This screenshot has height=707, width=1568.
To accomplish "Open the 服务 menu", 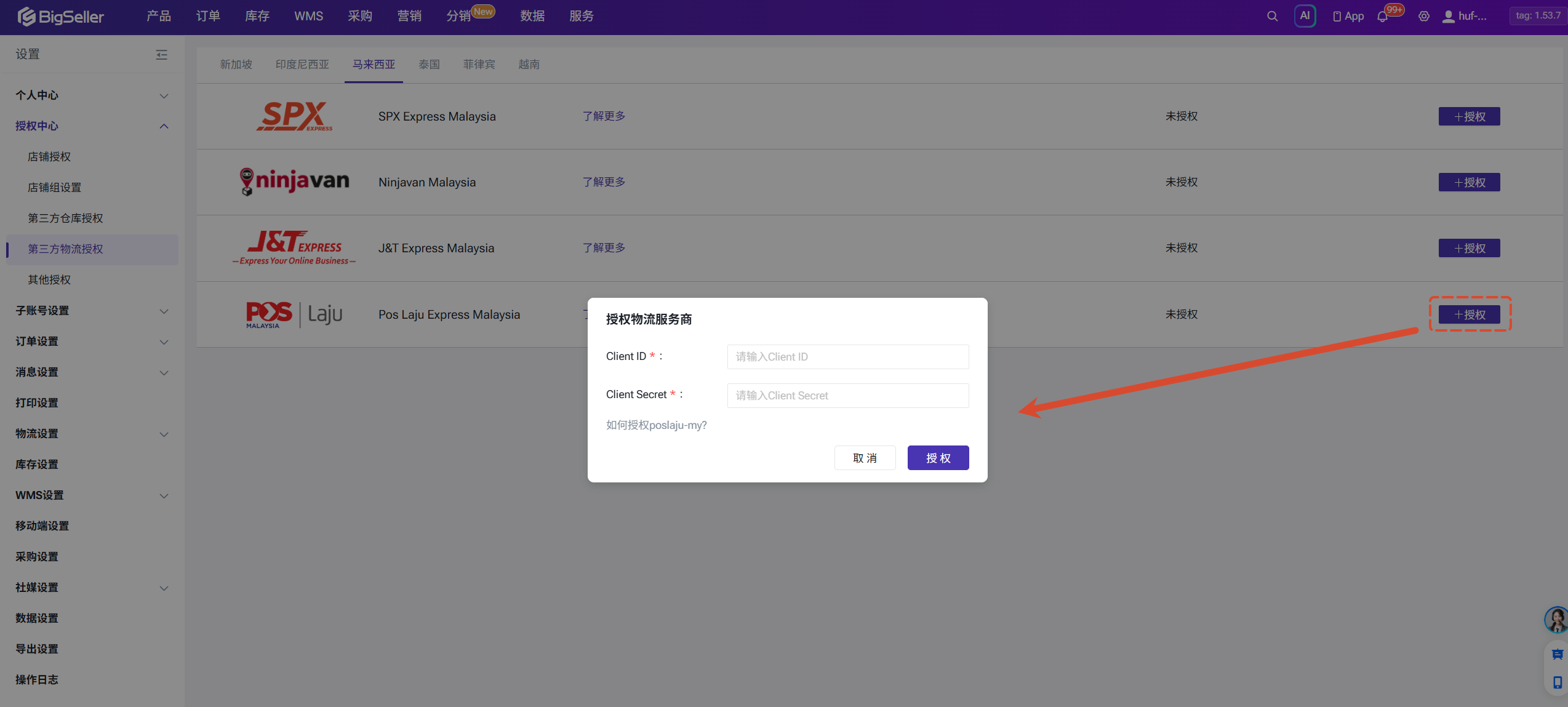I will (582, 16).
